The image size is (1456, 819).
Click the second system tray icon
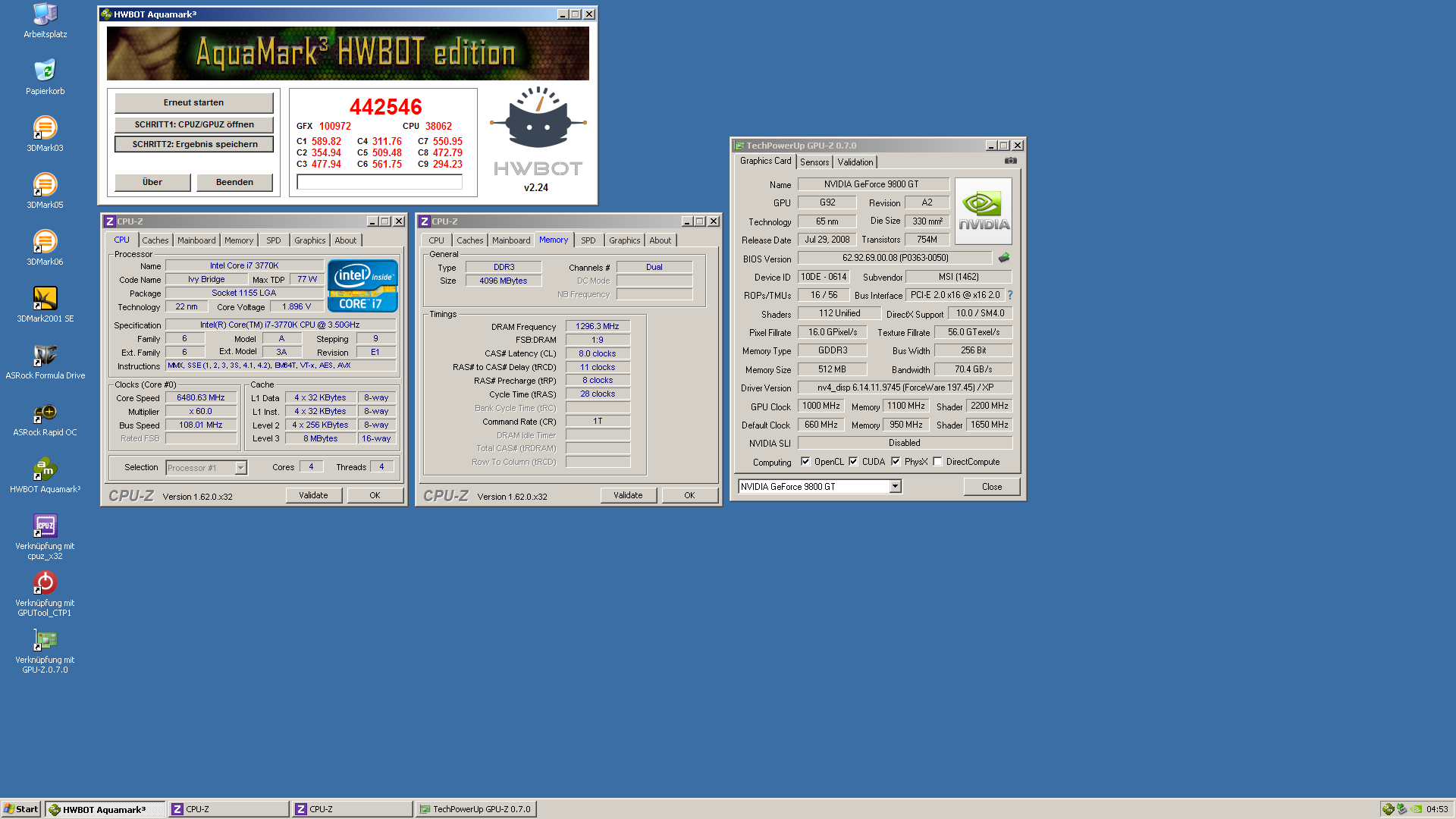1401,809
